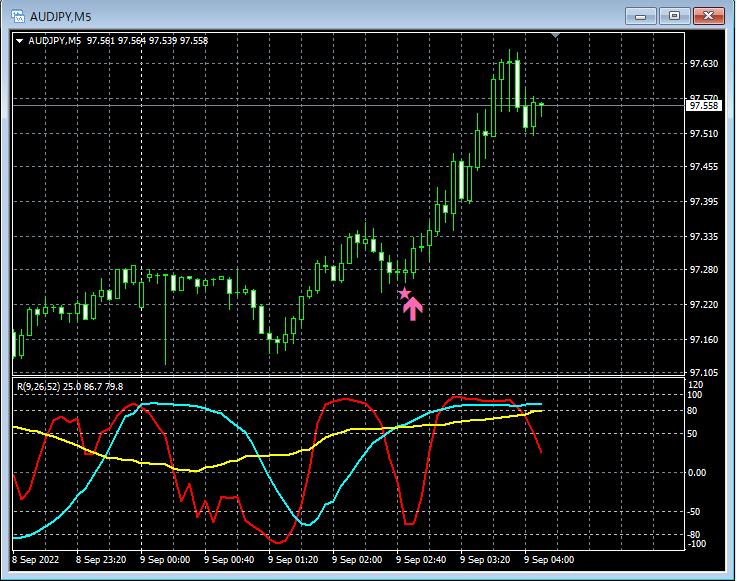Click the 8 Sep 23:20 time label

coord(101,560)
